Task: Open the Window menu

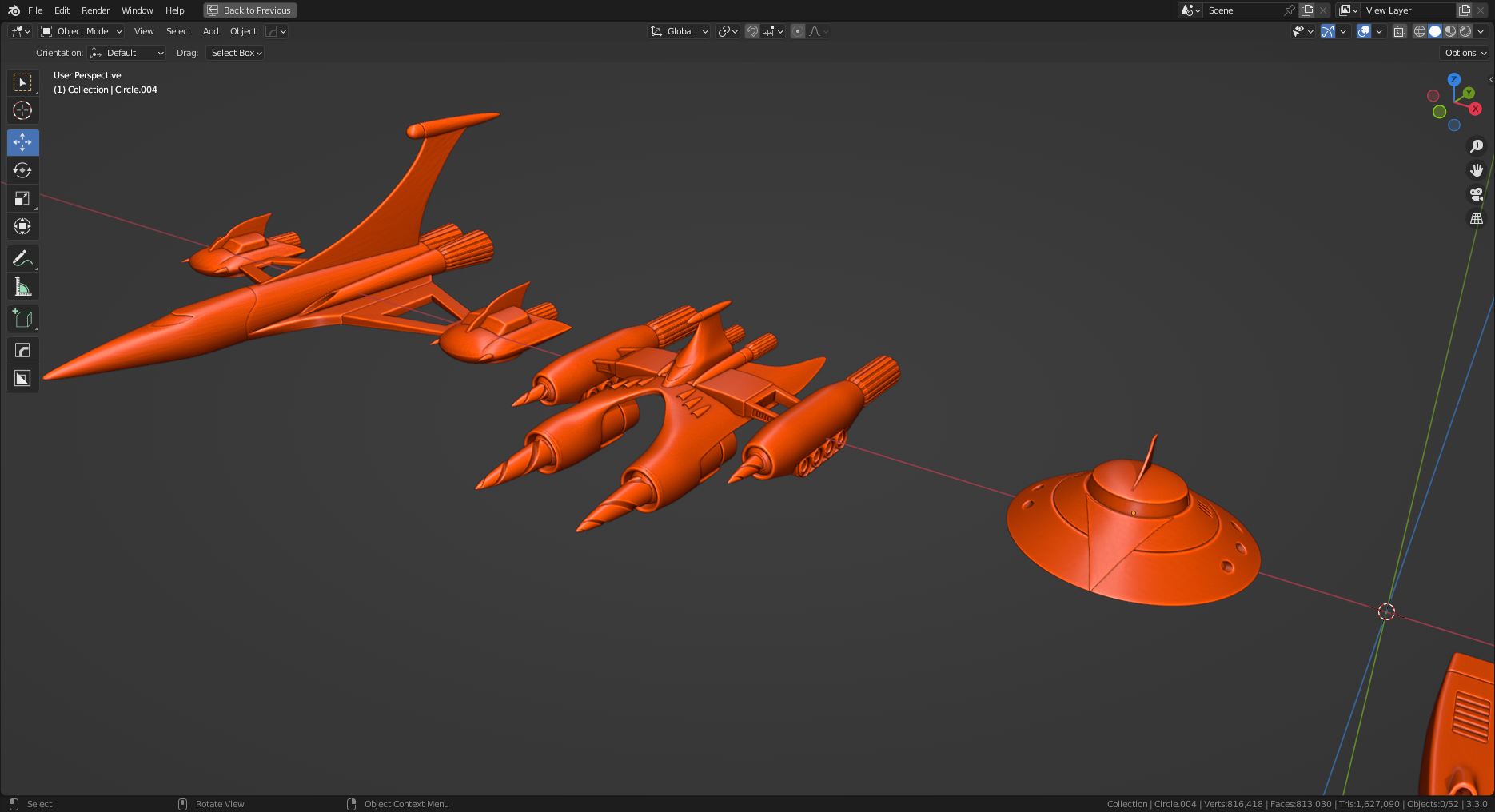Action: point(137,10)
